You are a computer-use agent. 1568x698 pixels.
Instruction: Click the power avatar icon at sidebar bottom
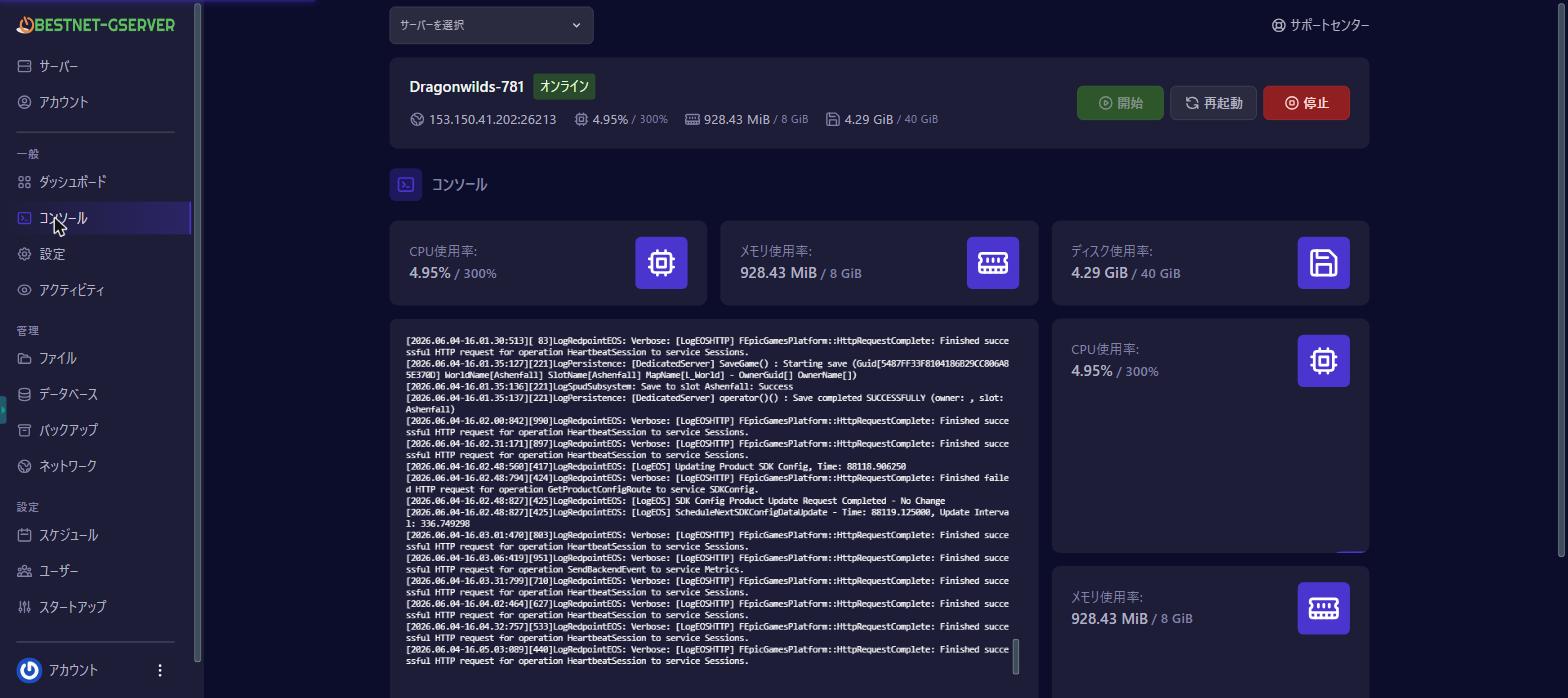point(29,670)
